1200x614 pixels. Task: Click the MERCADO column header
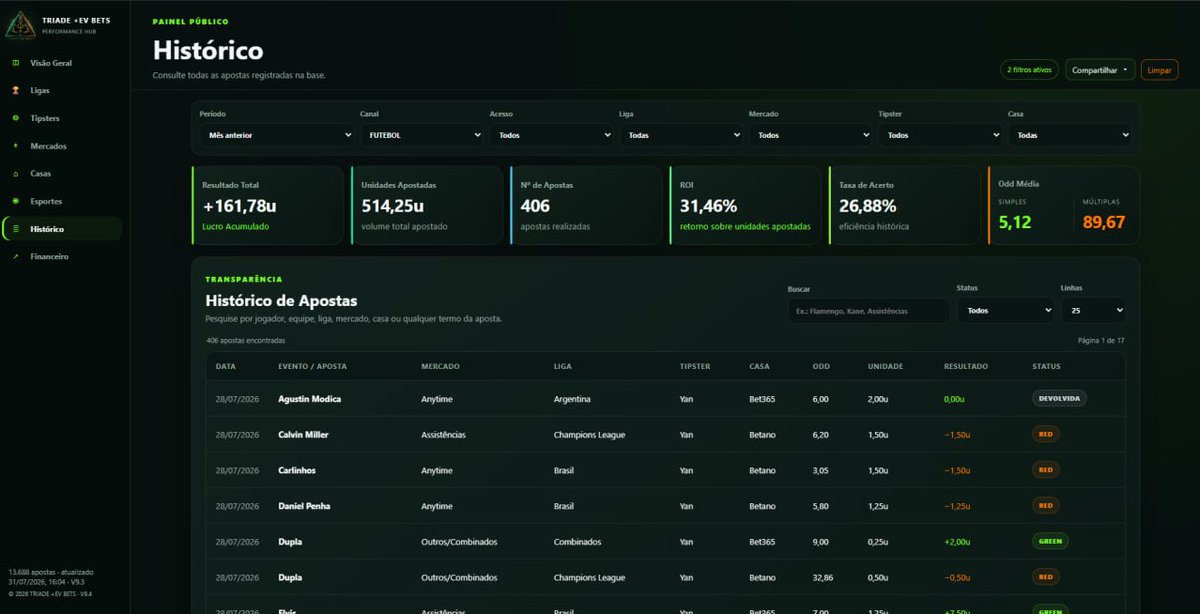coord(441,366)
